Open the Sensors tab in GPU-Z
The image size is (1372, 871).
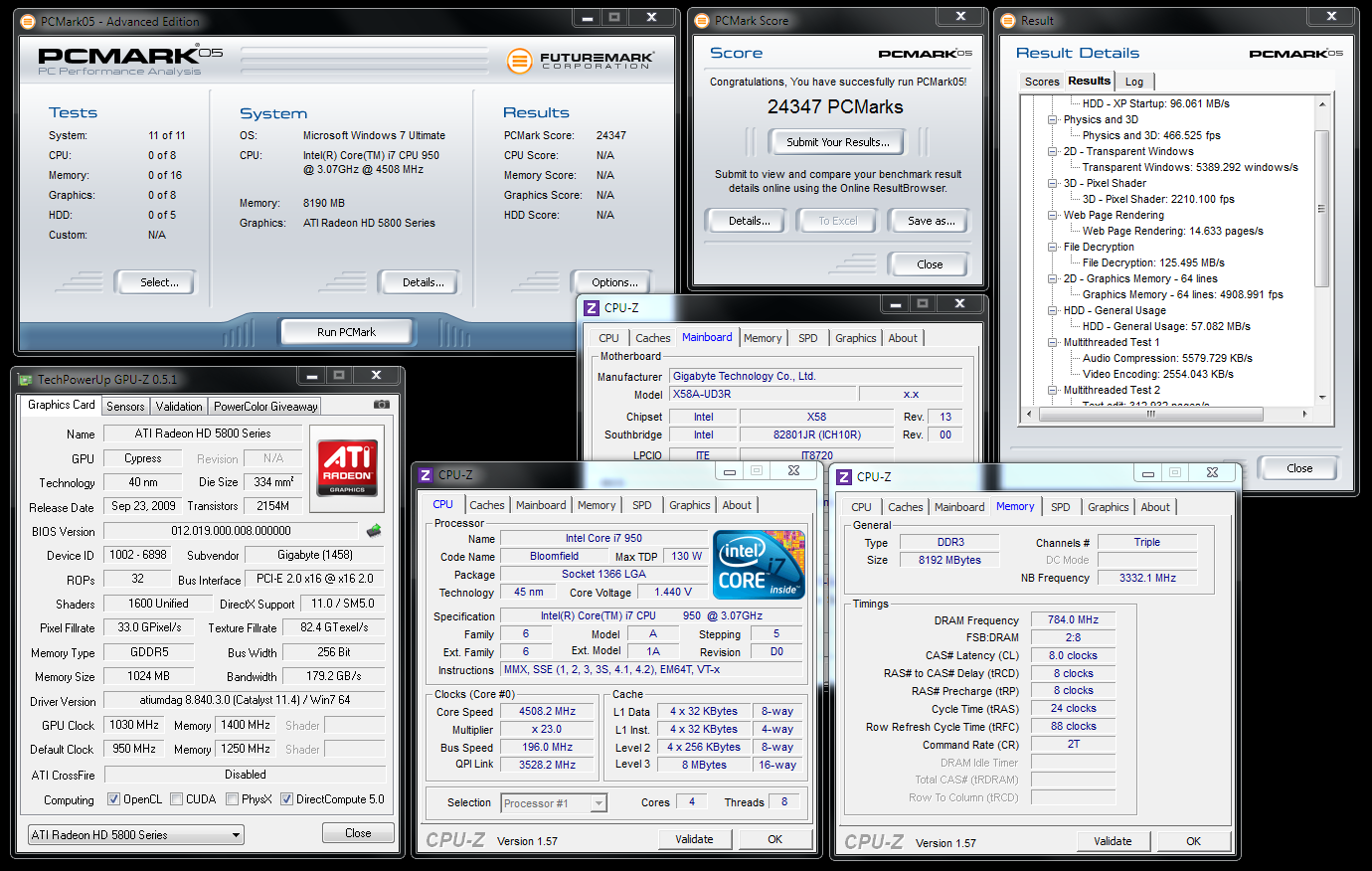click(x=125, y=406)
